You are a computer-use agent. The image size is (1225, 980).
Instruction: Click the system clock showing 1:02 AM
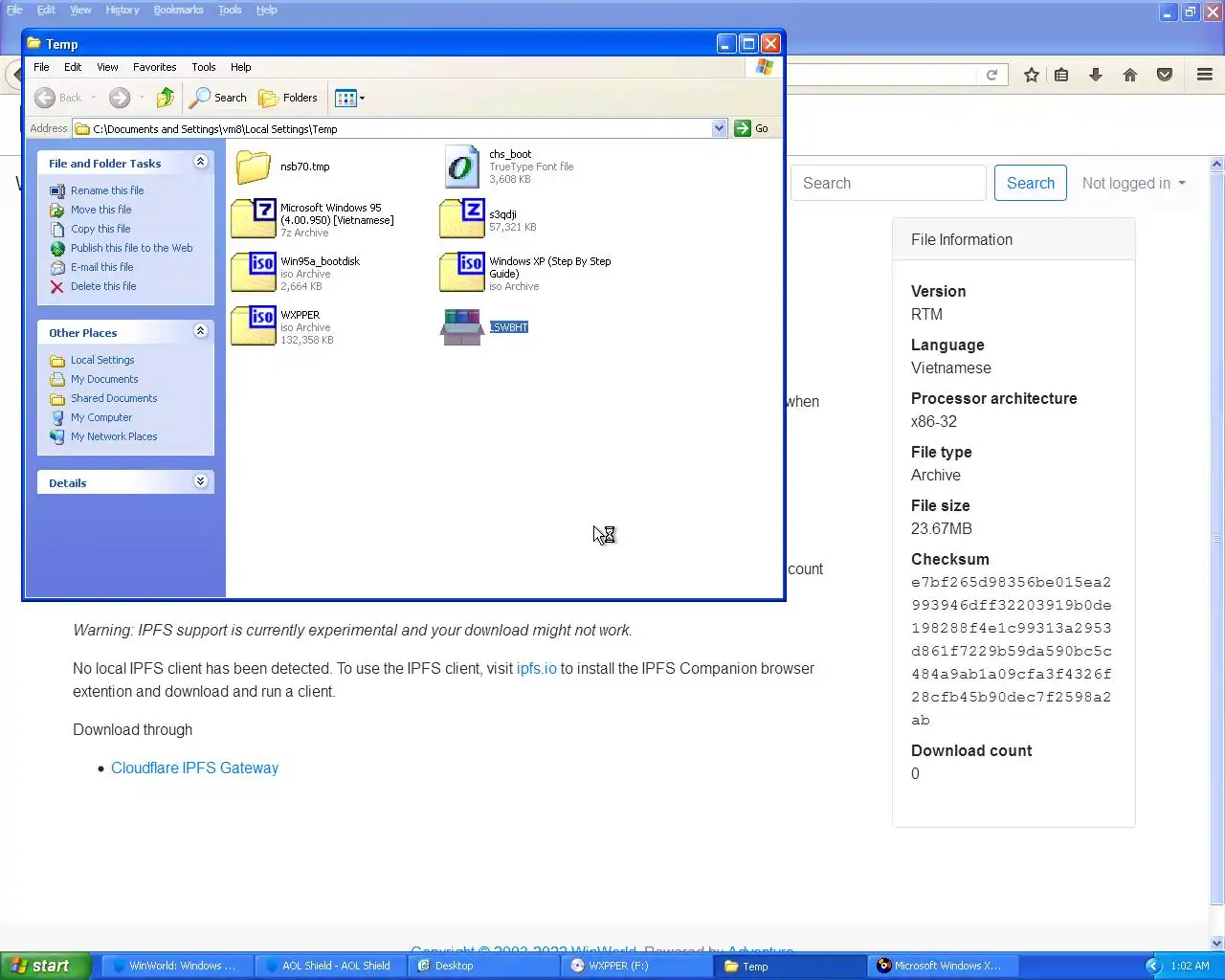coord(1190,966)
